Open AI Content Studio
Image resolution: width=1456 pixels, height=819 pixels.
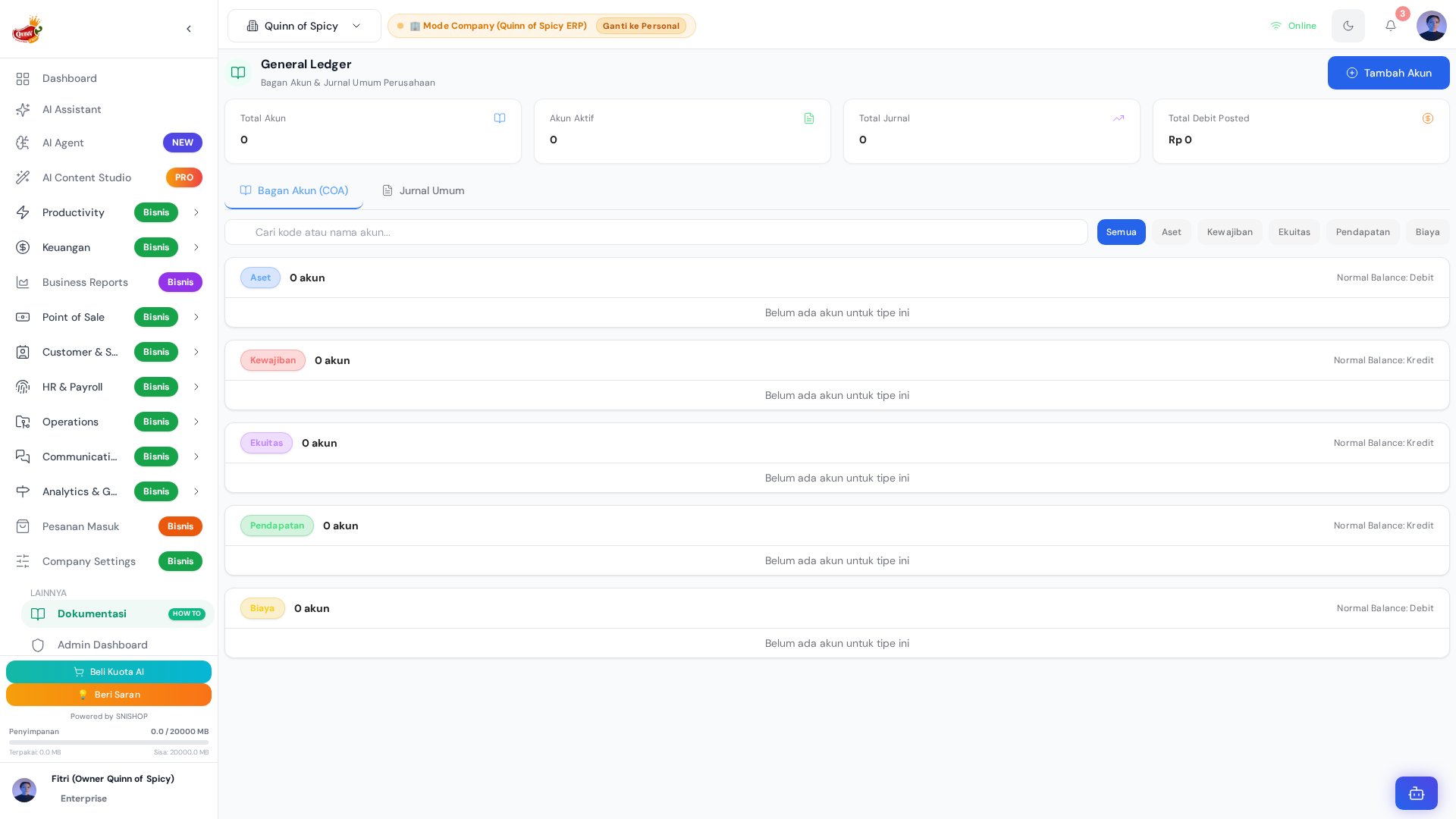(x=108, y=177)
